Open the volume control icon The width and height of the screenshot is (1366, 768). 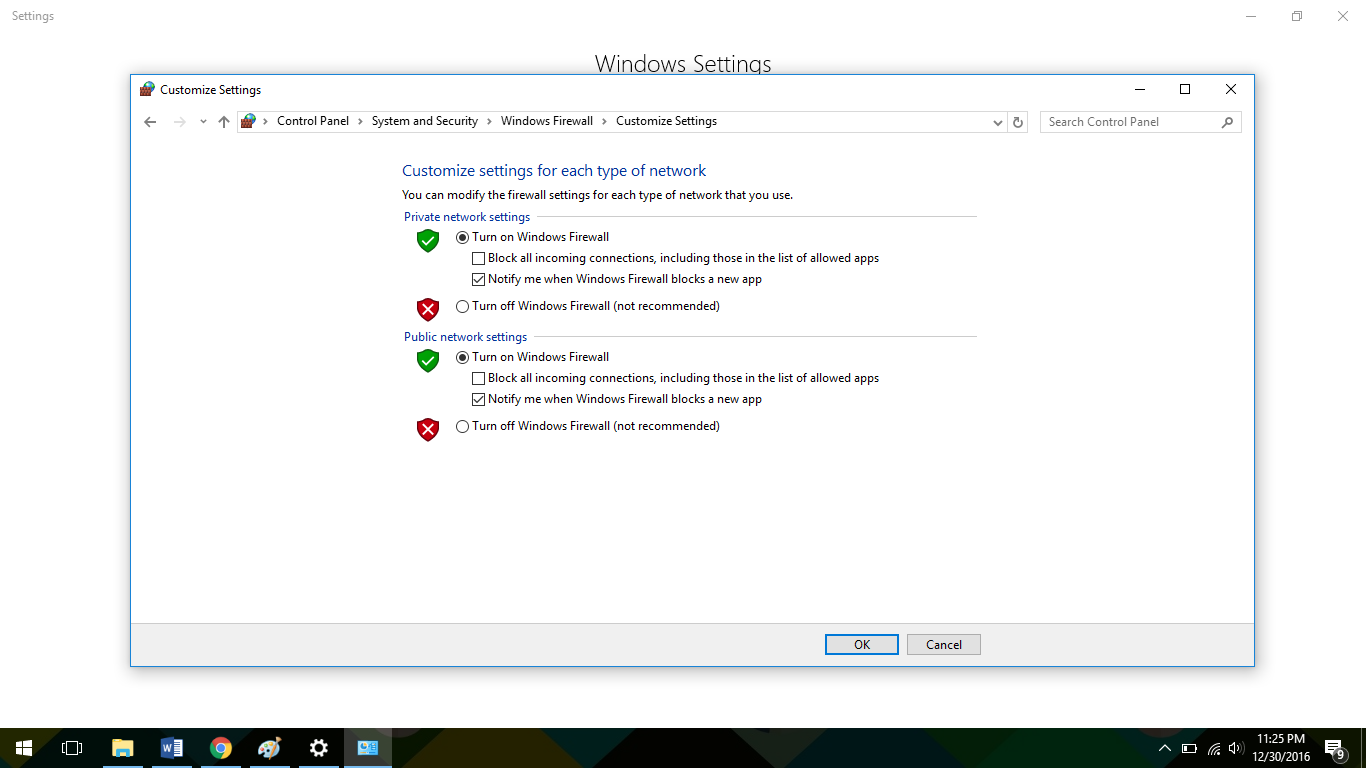coord(1236,748)
